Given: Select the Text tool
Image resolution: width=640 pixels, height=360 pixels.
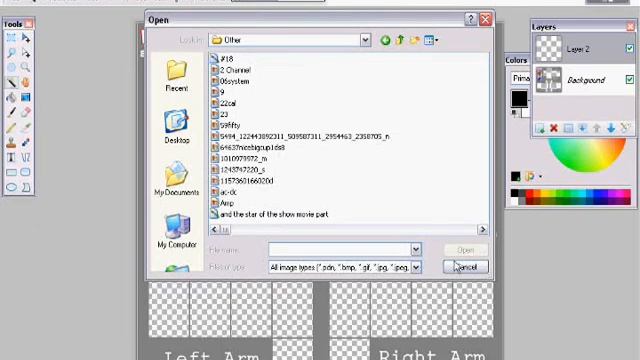Looking at the screenshot, I should [x=11, y=158].
